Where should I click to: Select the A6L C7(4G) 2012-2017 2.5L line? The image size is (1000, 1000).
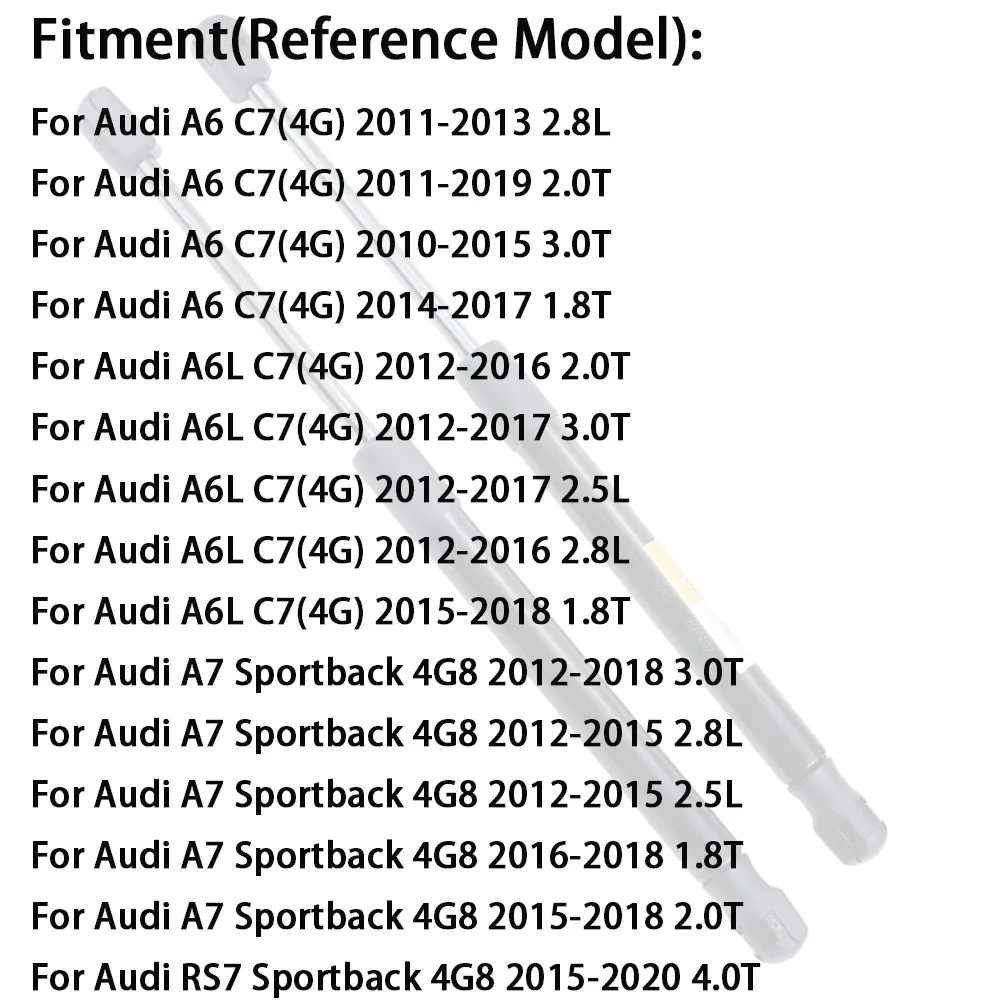coord(330,490)
